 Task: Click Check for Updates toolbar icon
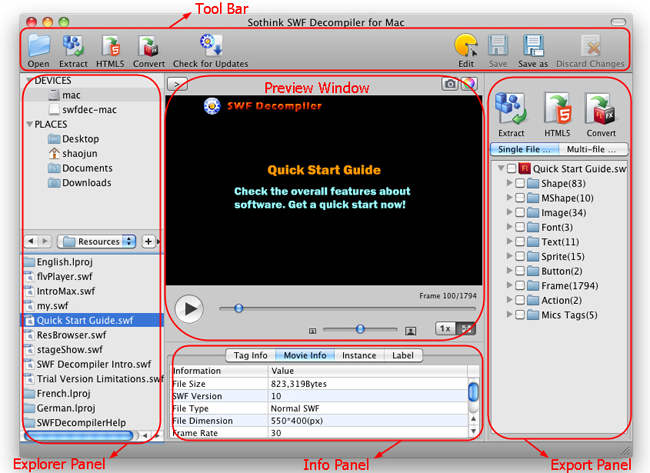211,45
